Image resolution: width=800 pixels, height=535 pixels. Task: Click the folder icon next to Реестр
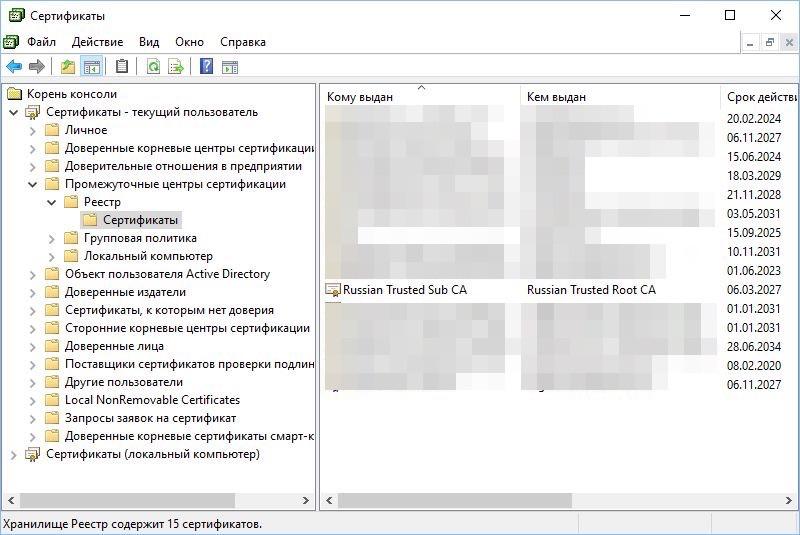coord(71,202)
